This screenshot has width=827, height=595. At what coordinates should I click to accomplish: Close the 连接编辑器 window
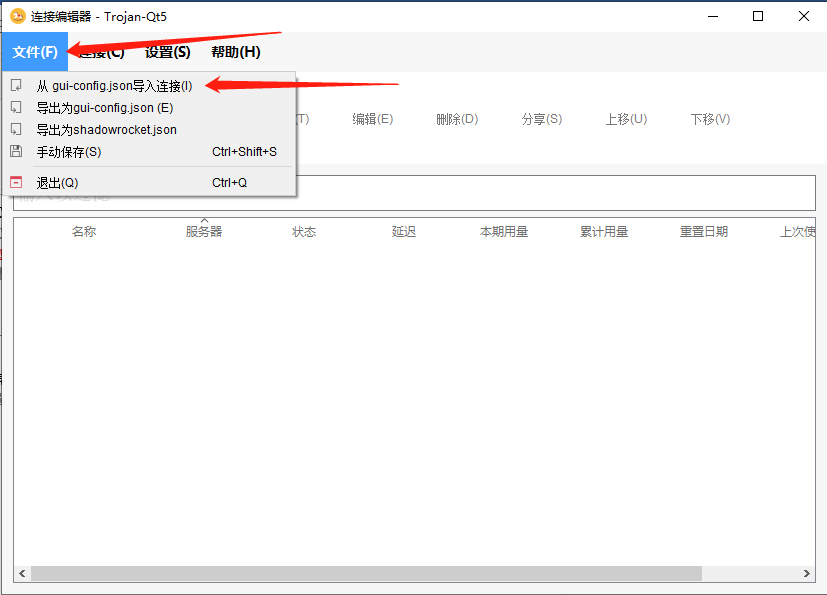click(x=804, y=16)
